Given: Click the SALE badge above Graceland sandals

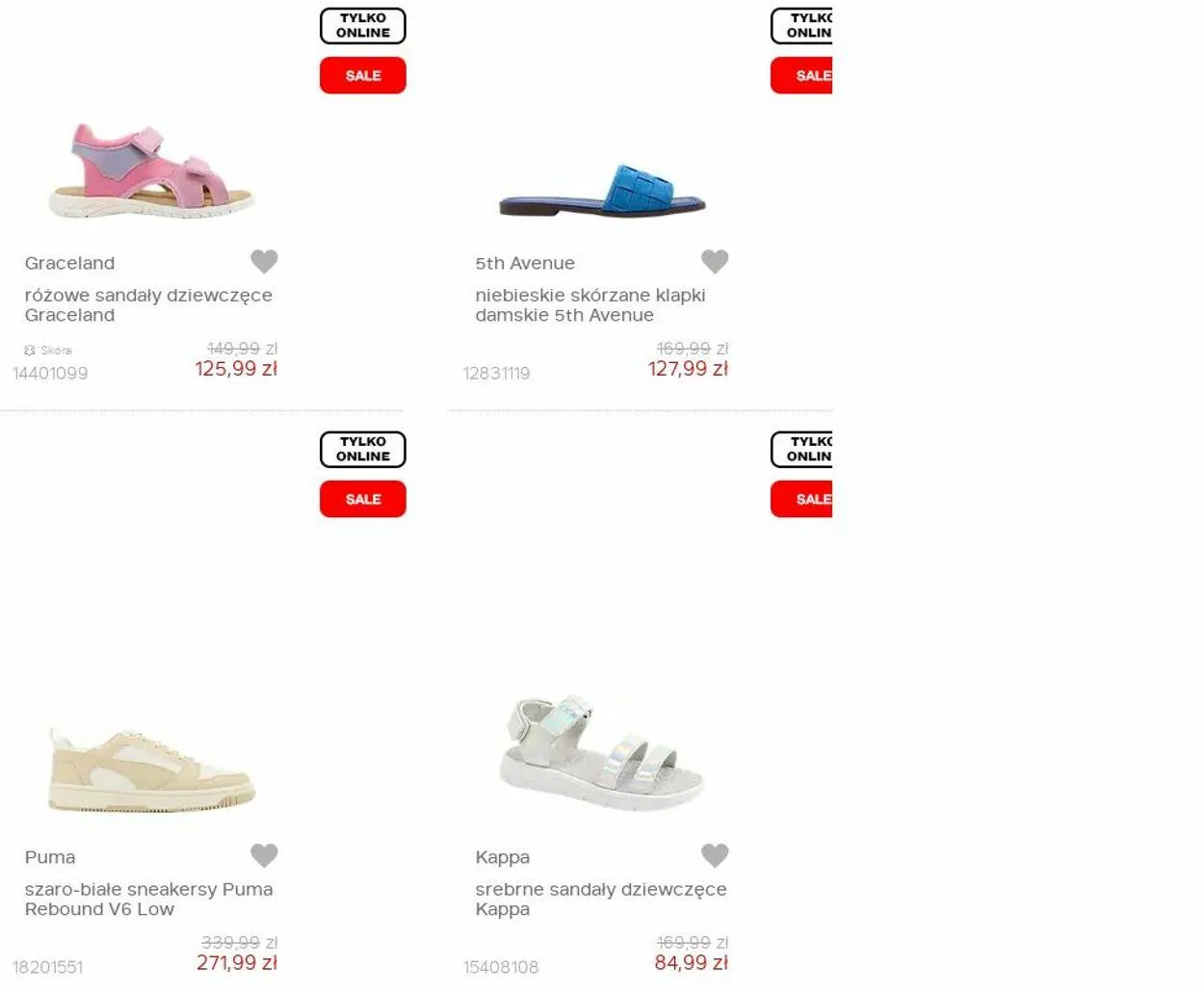Looking at the screenshot, I should pyautogui.click(x=363, y=76).
